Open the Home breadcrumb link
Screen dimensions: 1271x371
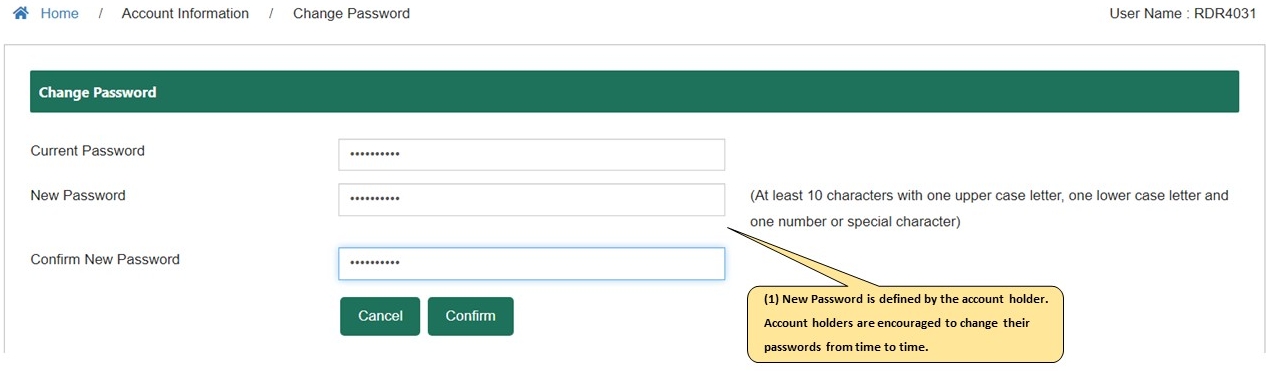(59, 14)
